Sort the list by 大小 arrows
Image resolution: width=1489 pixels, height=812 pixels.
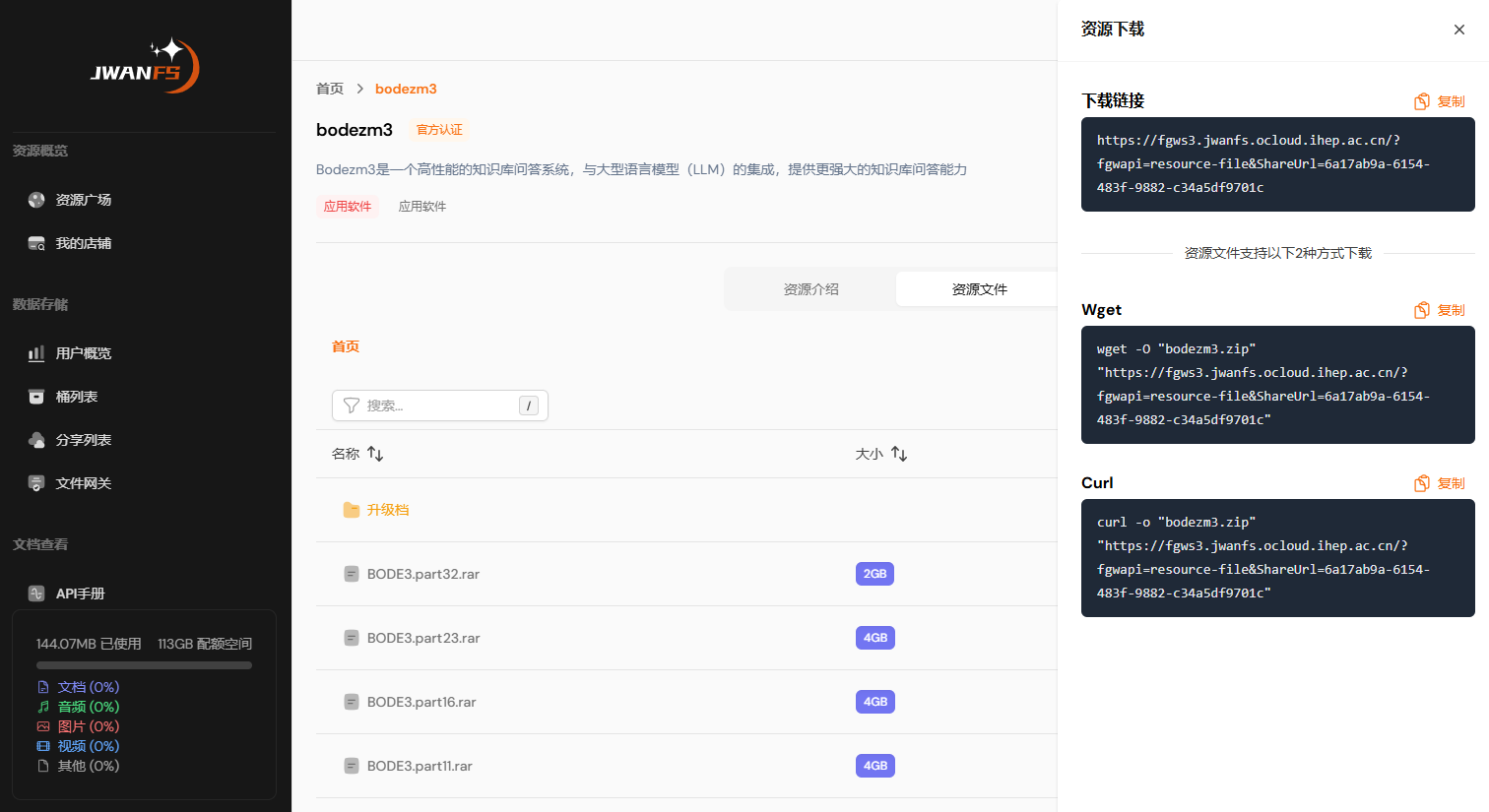click(x=899, y=454)
